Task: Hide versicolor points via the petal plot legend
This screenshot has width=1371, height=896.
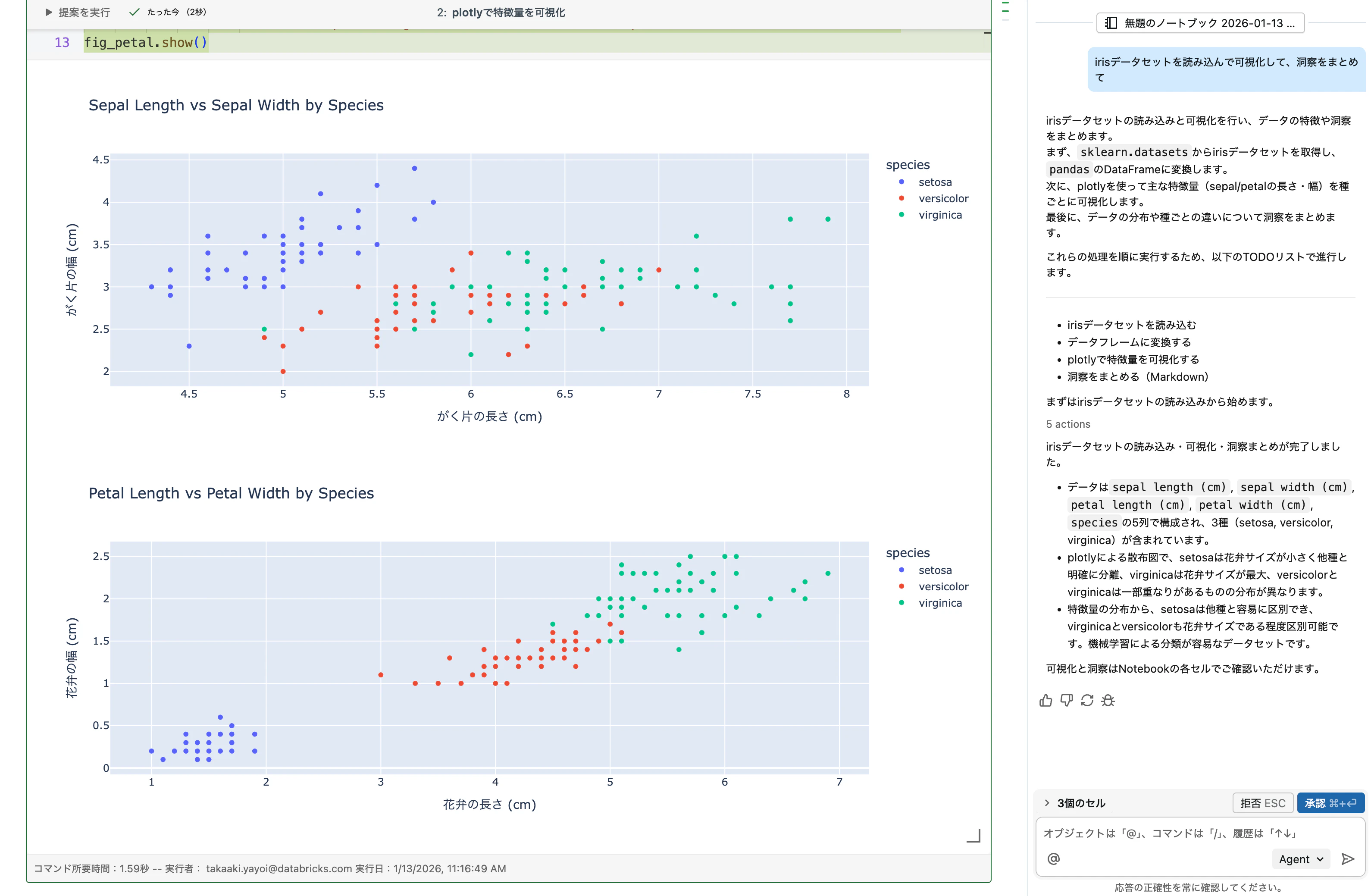Action: click(x=944, y=586)
